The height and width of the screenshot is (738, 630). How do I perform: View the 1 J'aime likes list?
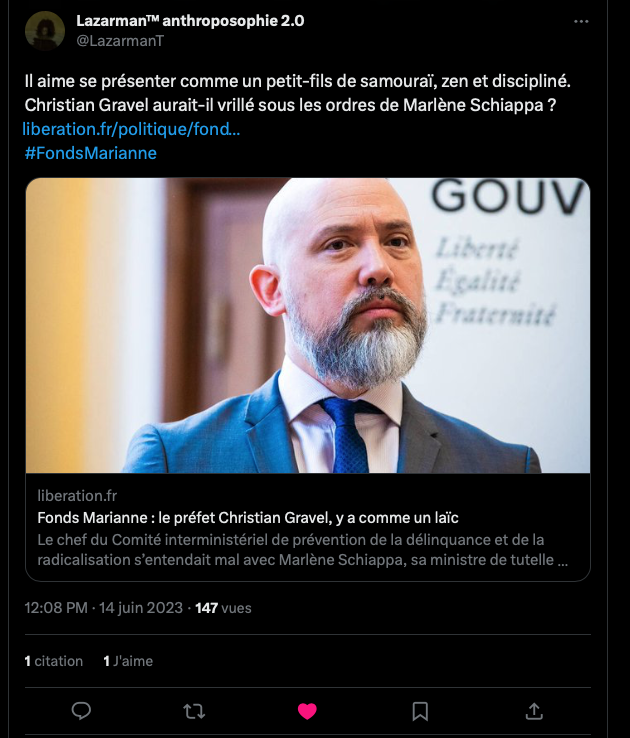[128, 661]
